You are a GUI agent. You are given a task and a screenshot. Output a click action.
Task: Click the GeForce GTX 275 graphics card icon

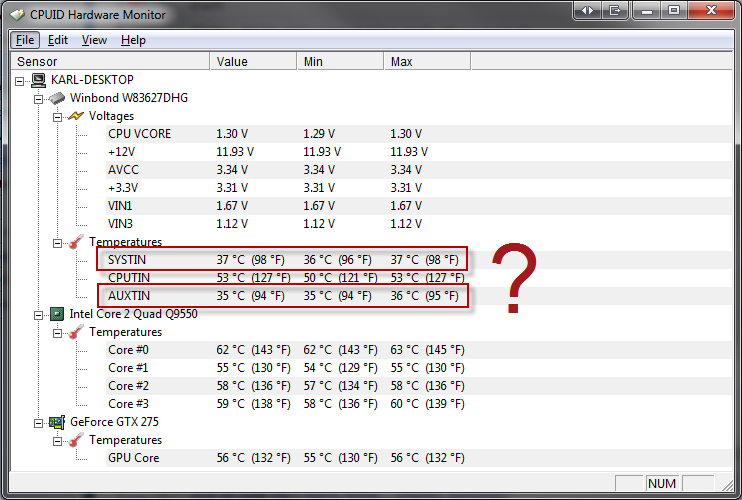[57, 422]
